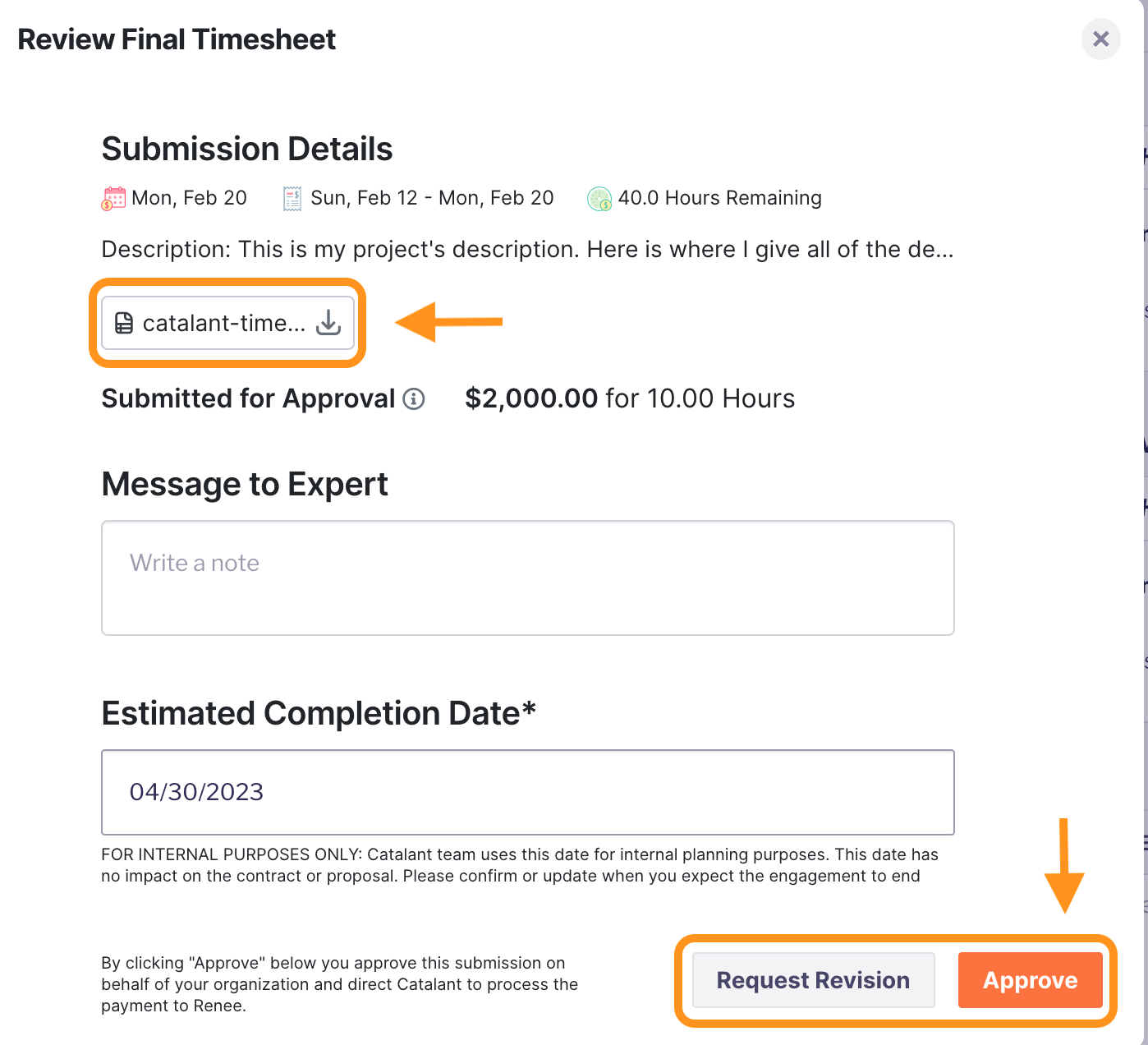Click the 40.0 Hours Remaining label
This screenshot has height=1045, width=1148.
coord(719,198)
